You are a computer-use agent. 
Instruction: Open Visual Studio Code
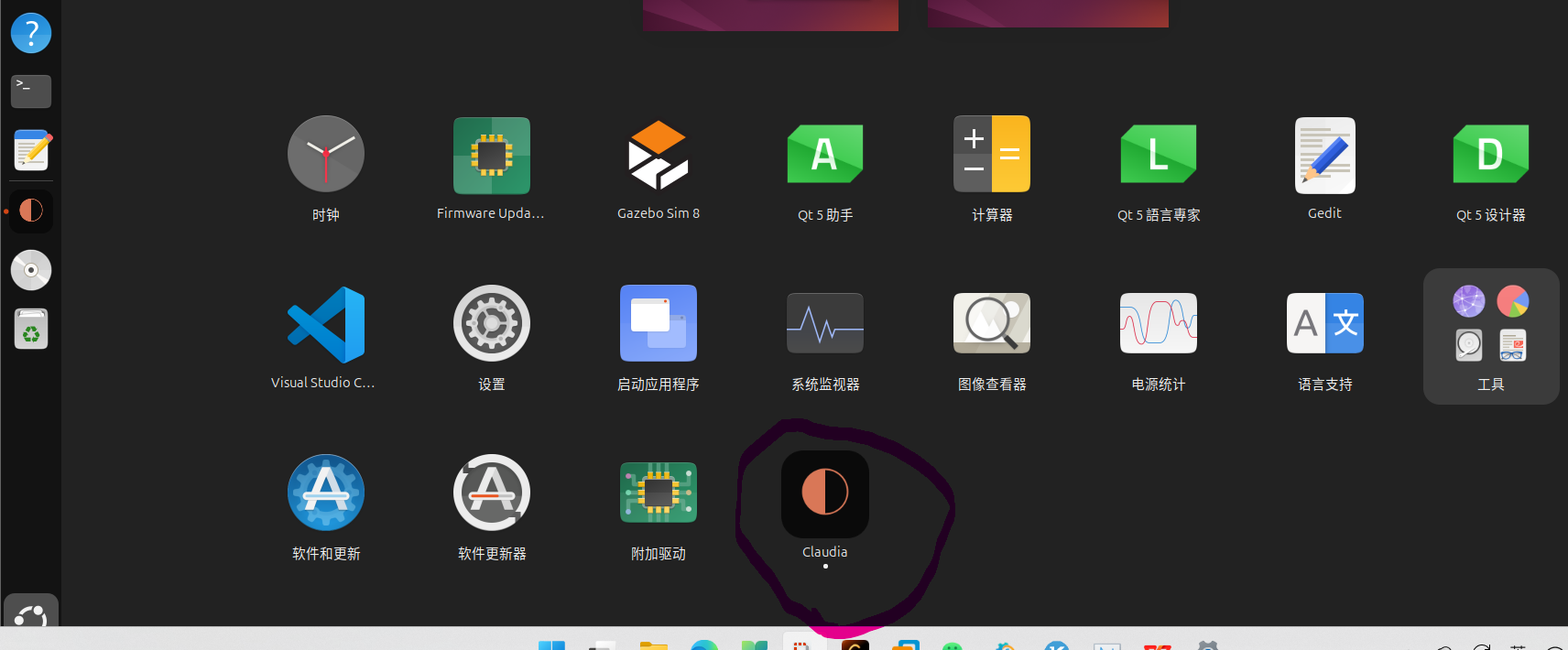tap(326, 325)
